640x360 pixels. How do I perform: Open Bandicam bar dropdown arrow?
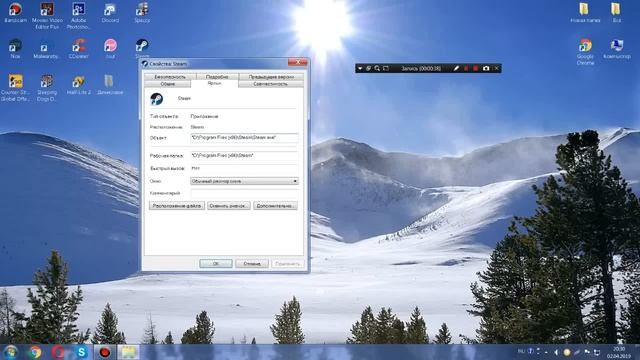[360, 69]
